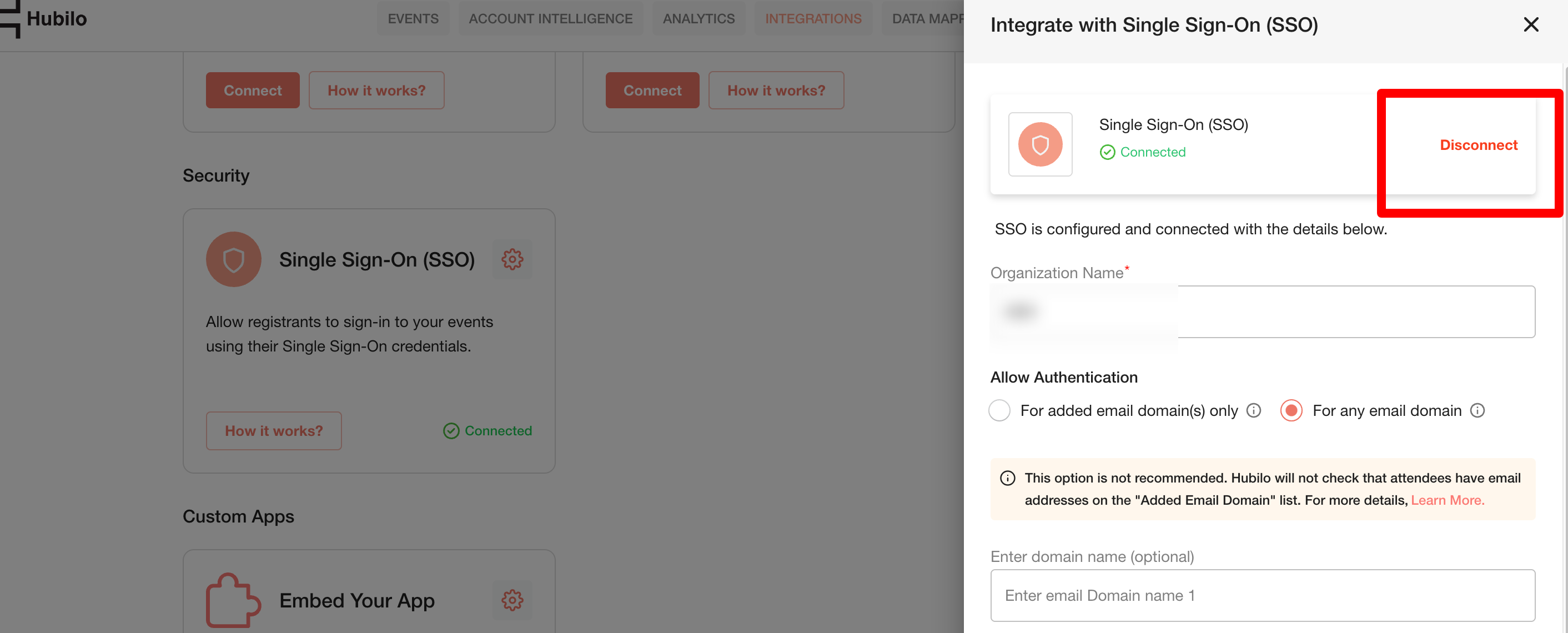This screenshot has width=1568, height=633.
Task: Click the Organization Name field
Action: pyautogui.click(x=1263, y=312)
